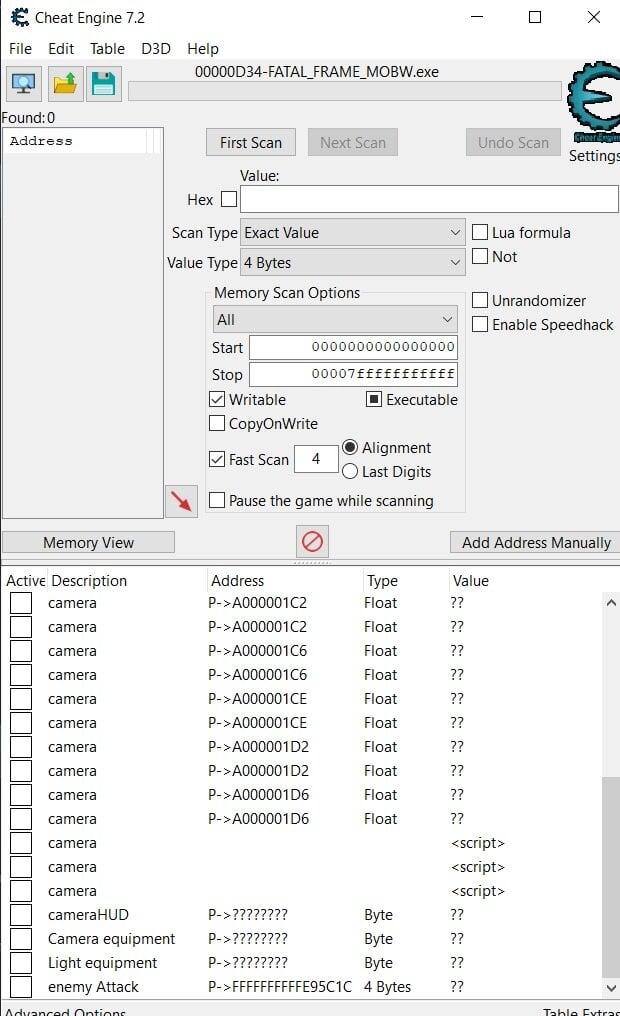Click the scan progress bar

tap(345, 91)
